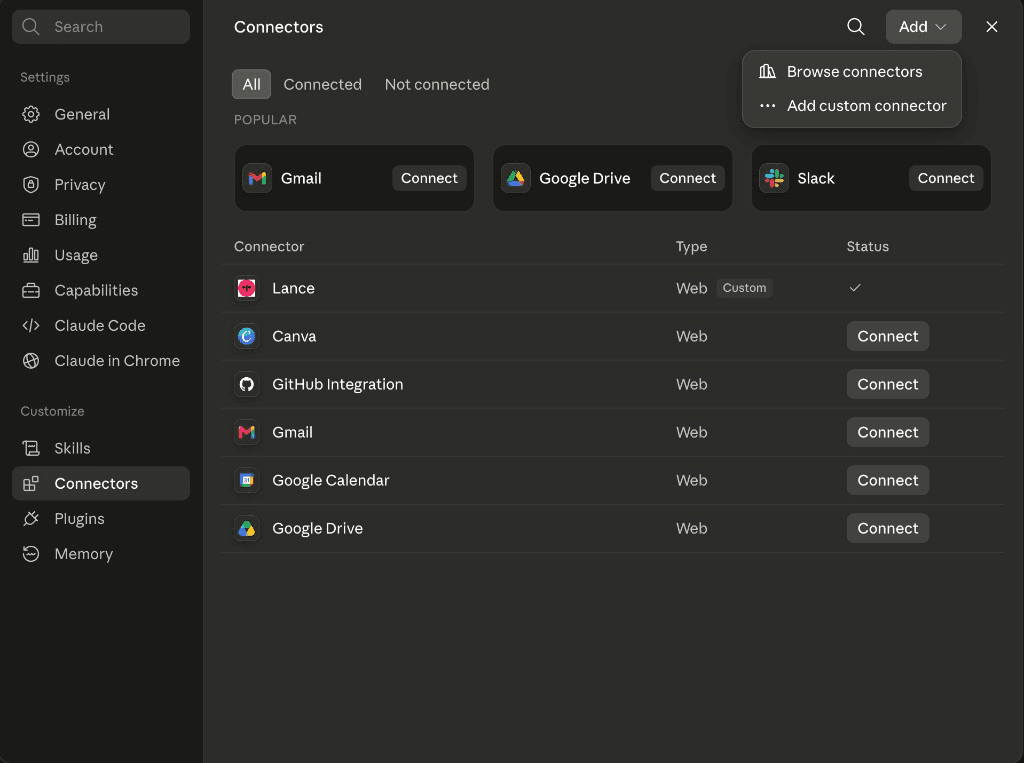Click the Claude in Chrome globe icon
This screenshot has width=1024, height=763.
pos(31,361)
